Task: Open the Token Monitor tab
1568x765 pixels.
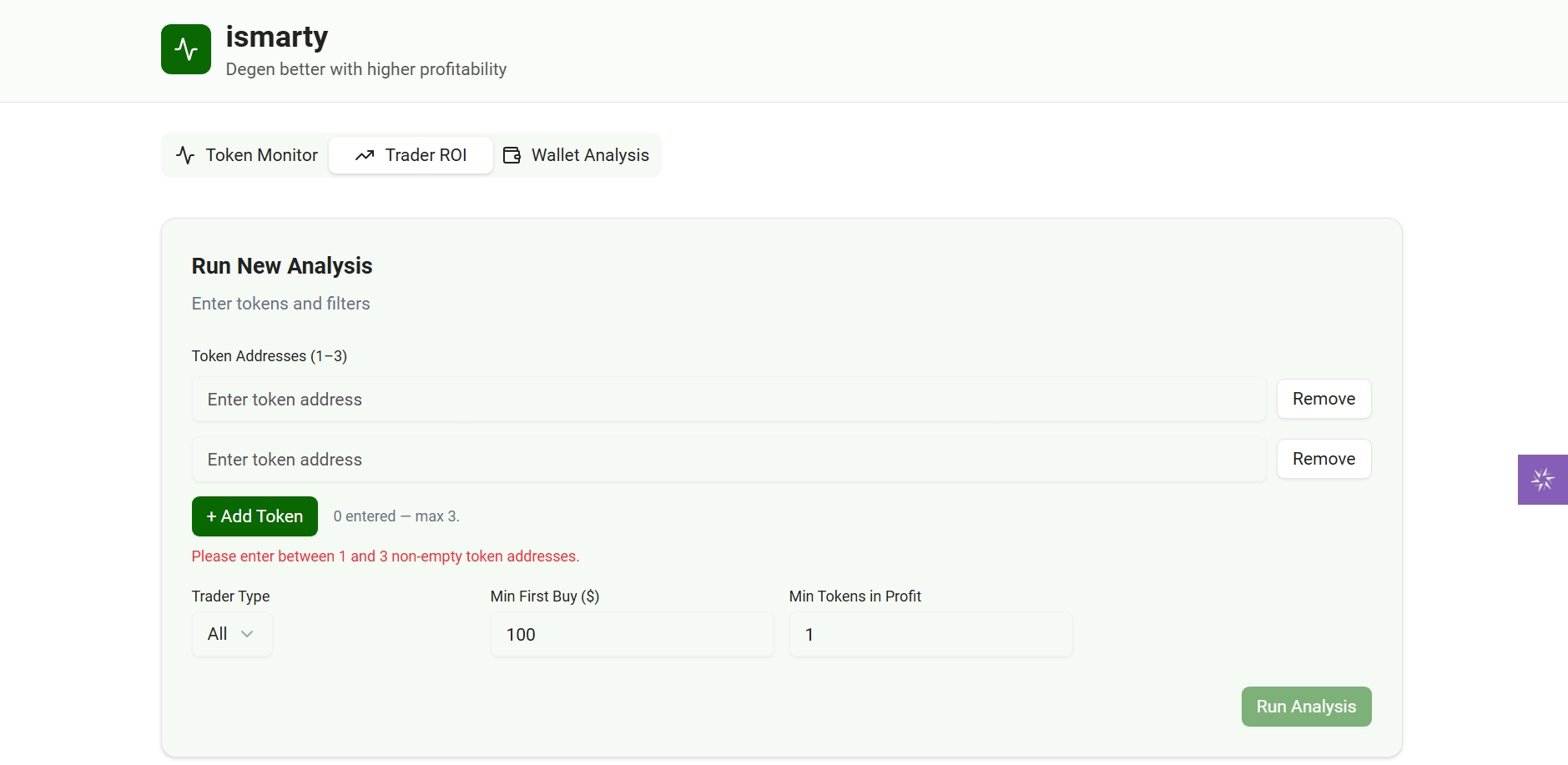Action: (x=247, y=155)
